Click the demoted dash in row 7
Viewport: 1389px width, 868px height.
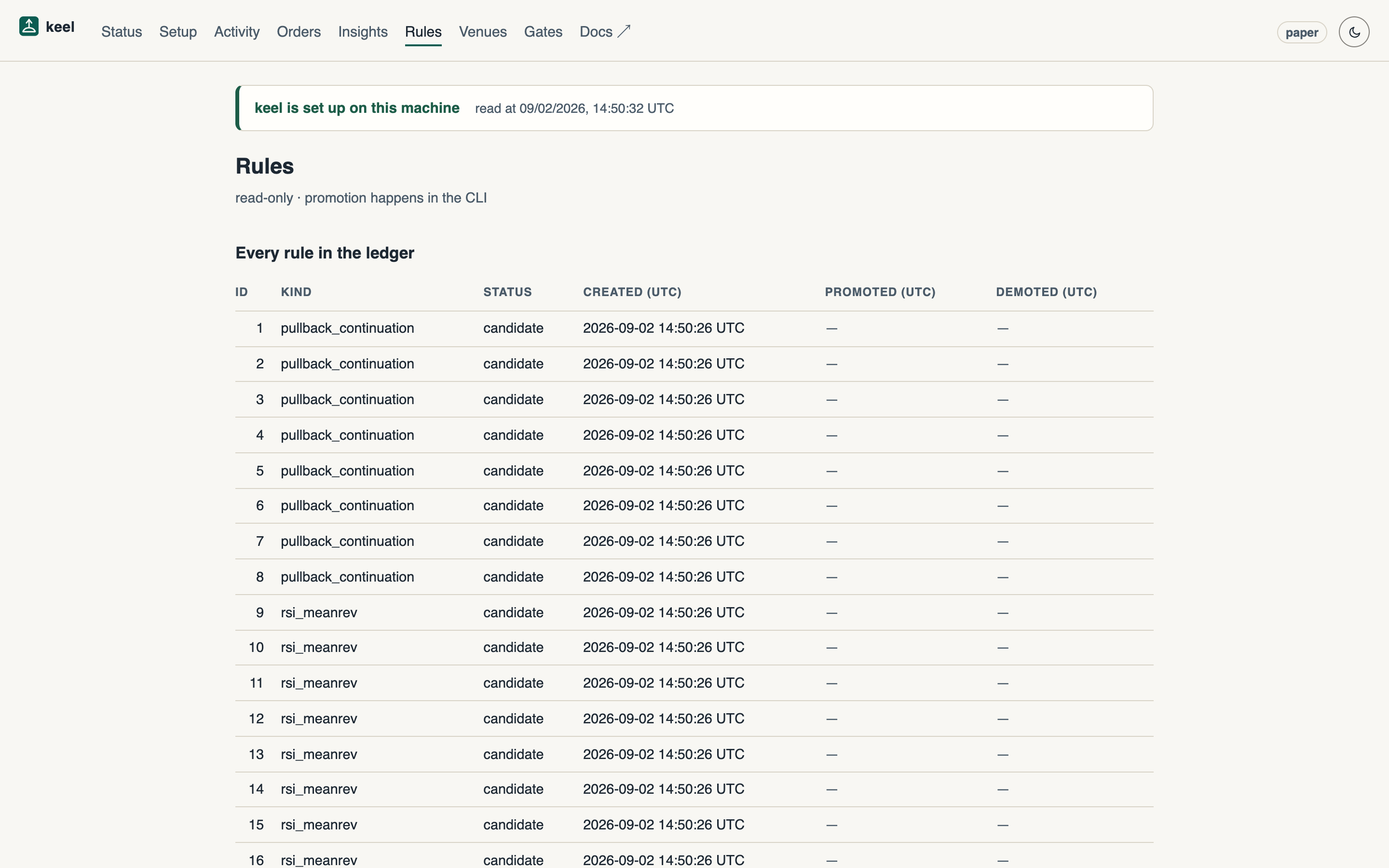(1003, 542)
